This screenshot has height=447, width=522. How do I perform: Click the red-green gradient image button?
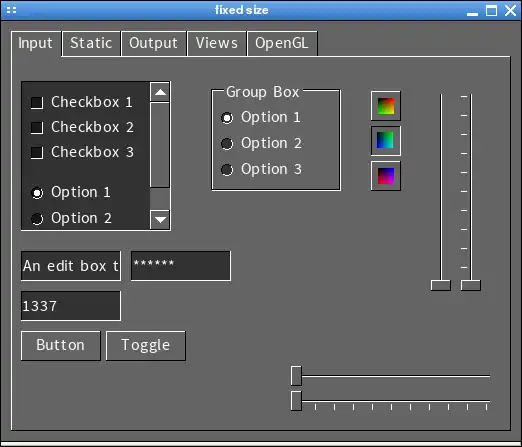386,106
